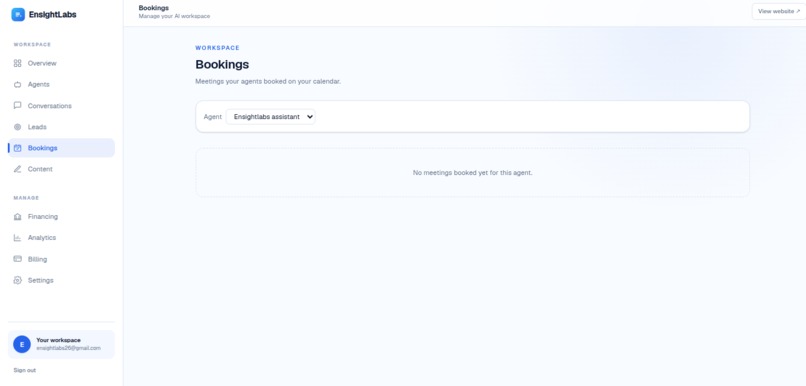The height and width of the screenshot is (386, 806).
Task: Click the Agents icon in sidebar
Action: [17, 84]
